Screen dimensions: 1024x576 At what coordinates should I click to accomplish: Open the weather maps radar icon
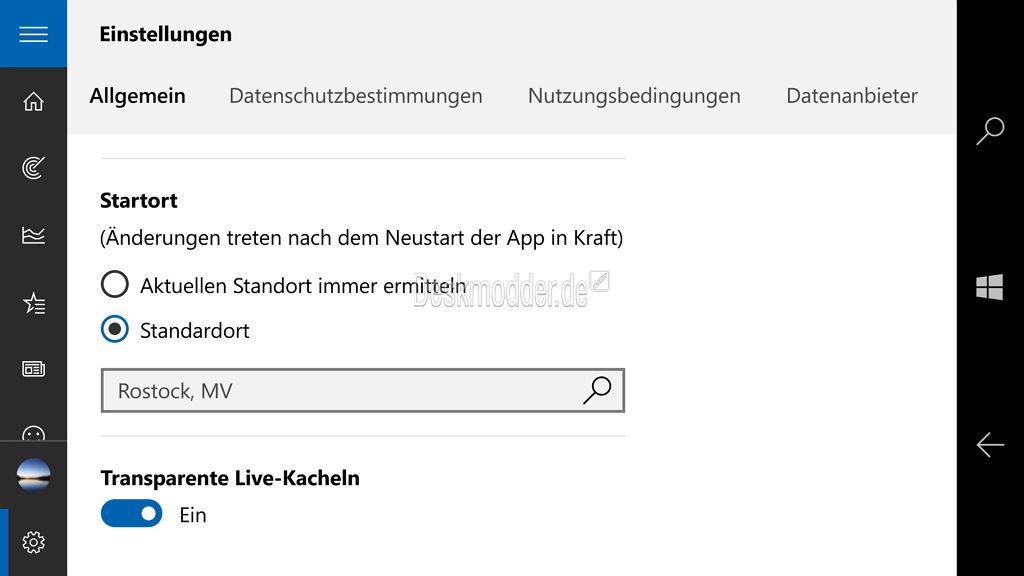click(33, 168)
